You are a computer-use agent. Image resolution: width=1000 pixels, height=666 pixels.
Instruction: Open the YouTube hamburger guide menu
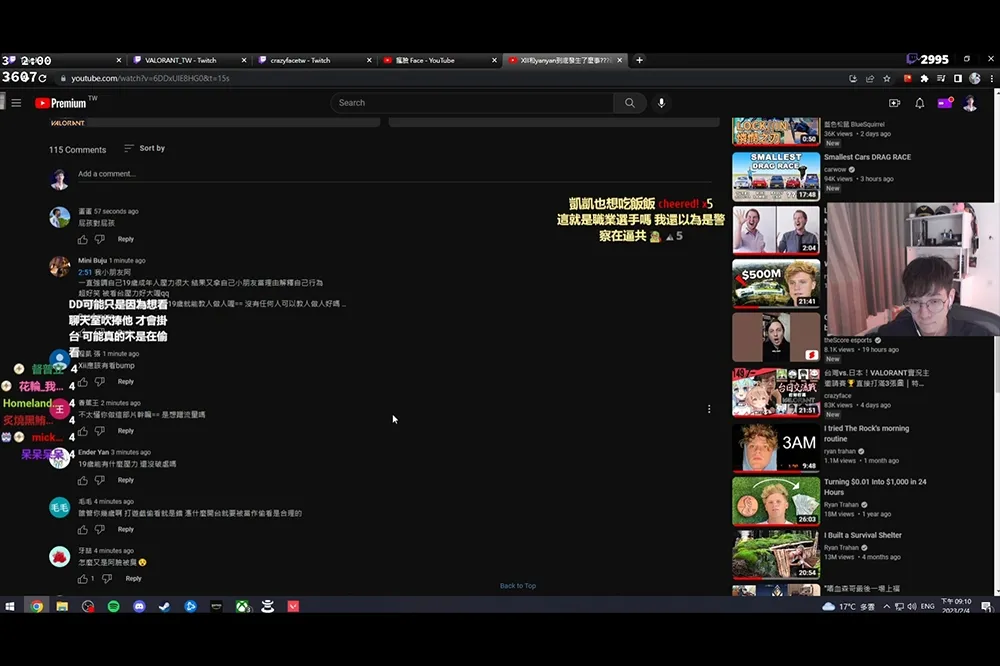coord(17,103)
